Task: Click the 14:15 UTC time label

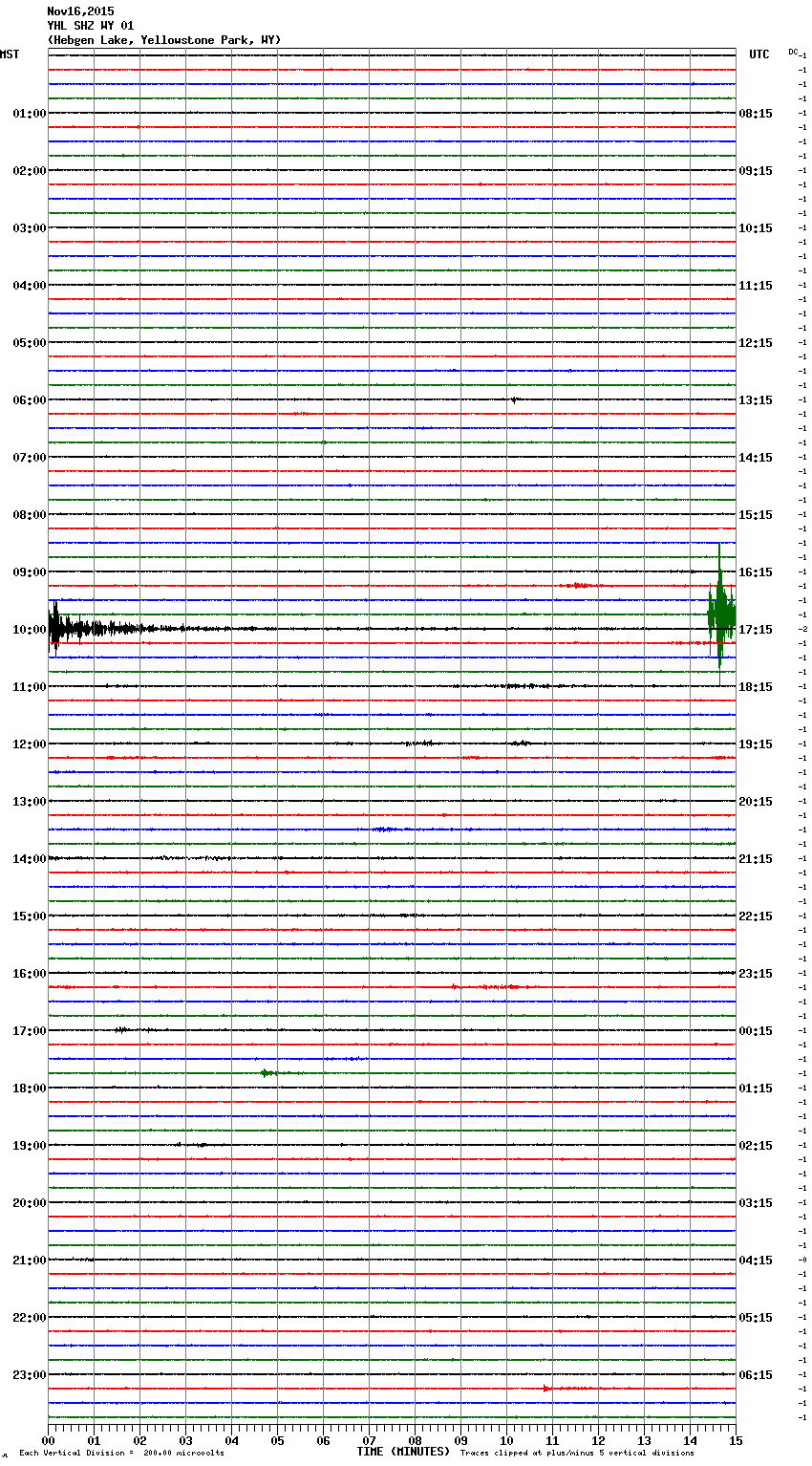Action: pyautogui.click(x=756, y=458)
